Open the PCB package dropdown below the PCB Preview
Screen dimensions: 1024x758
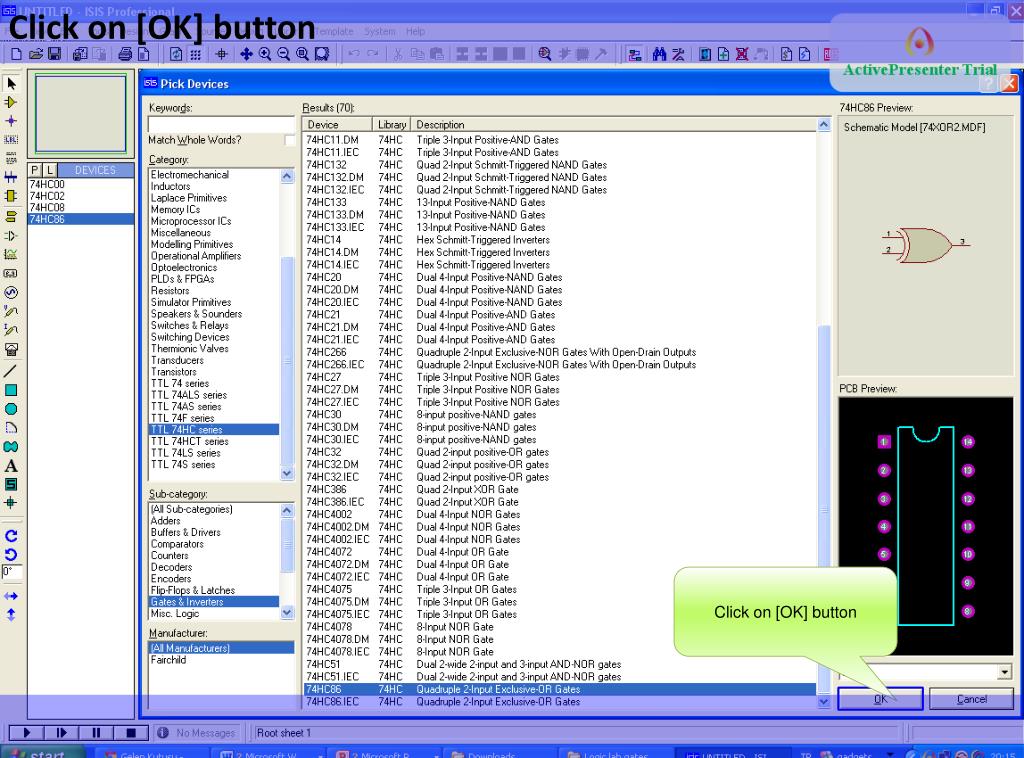point(1004,672)
